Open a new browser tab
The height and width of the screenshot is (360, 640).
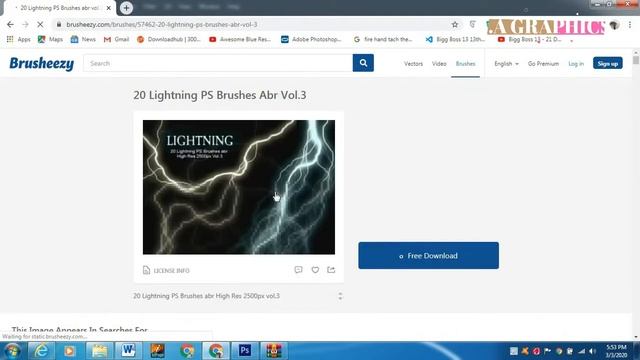coord(126,8)
